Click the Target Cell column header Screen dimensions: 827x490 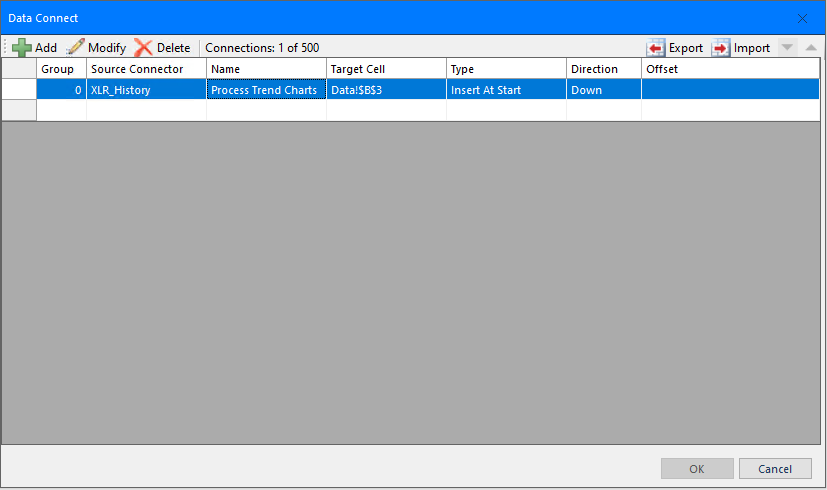click(386, 69)
